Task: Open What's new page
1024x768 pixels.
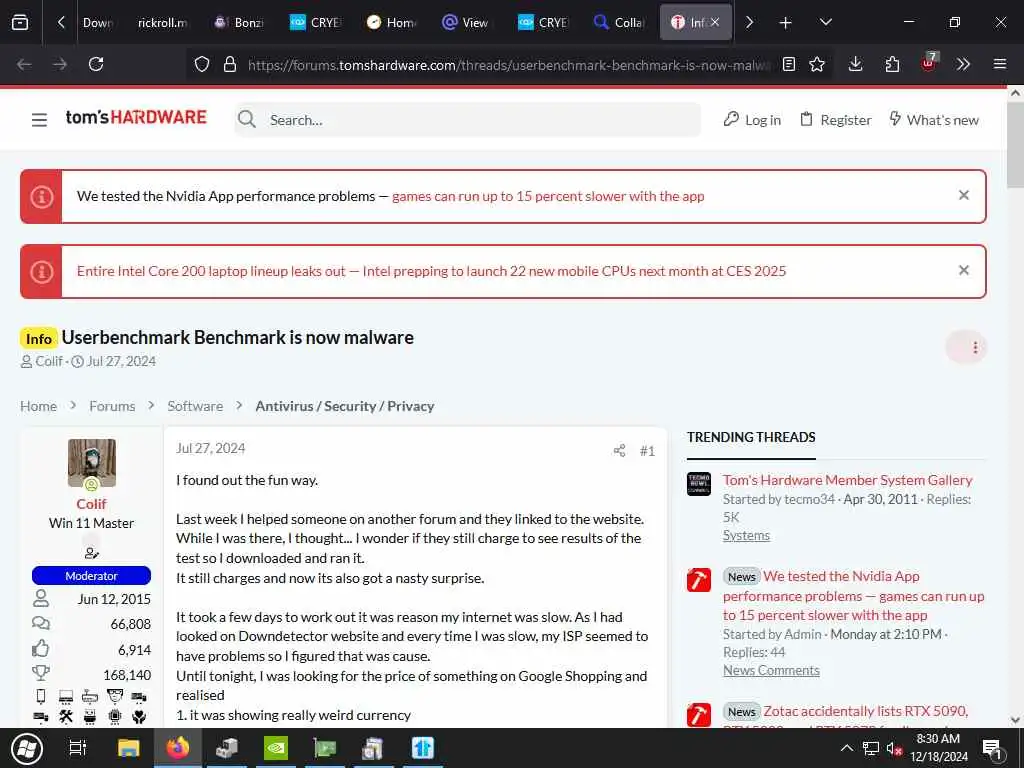Action: click(934, 120)
